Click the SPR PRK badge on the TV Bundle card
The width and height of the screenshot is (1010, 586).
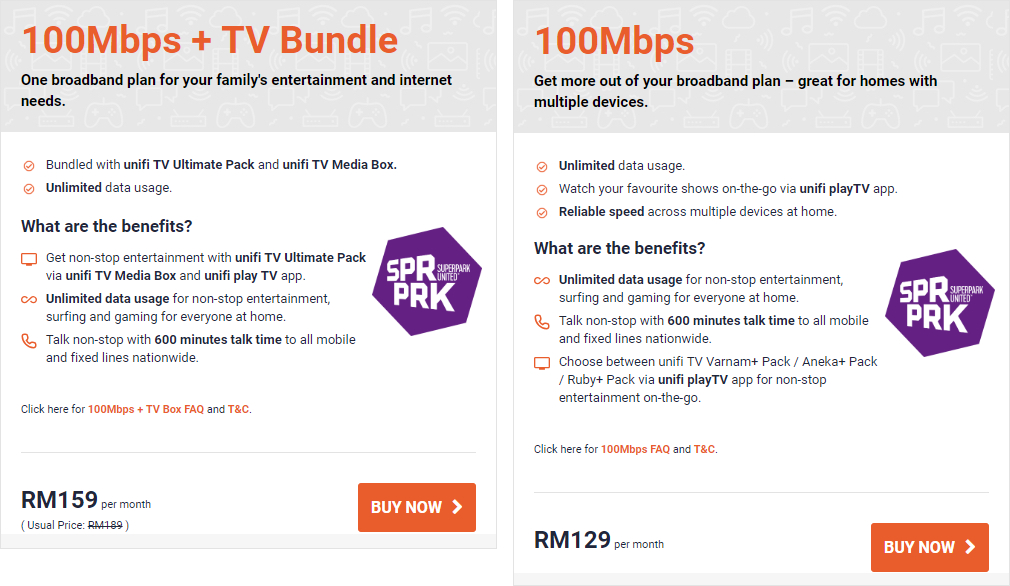pyautogui.click(x=426, y=282)
